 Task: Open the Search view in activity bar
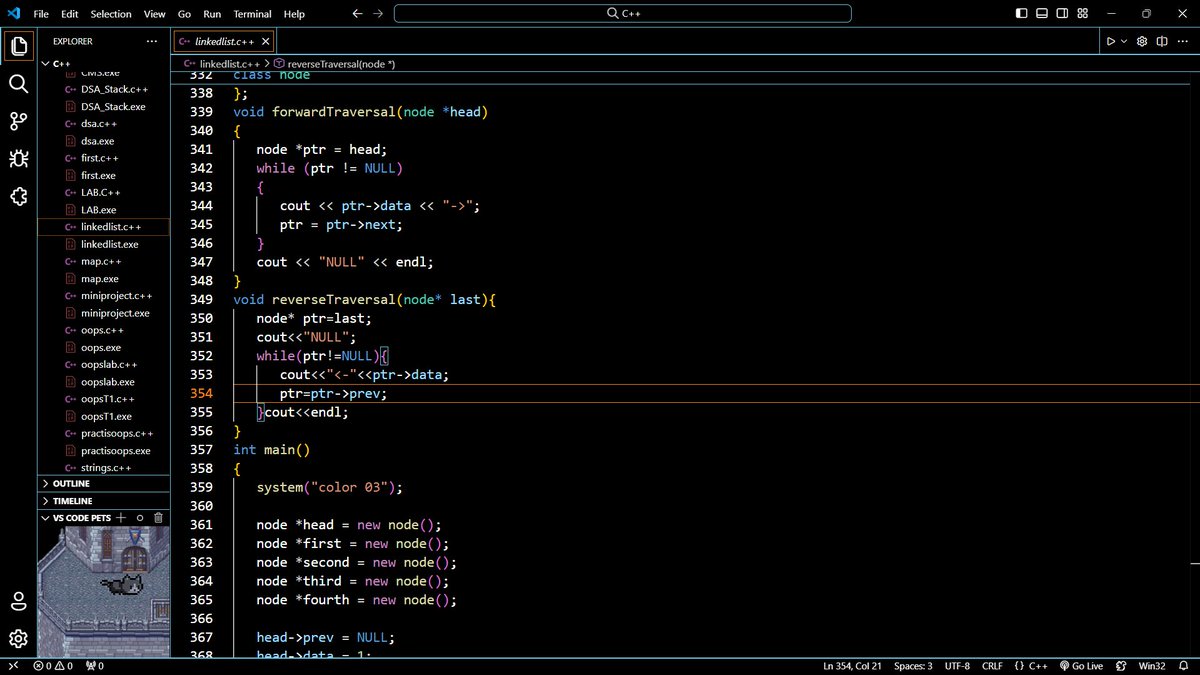(x=18, y=83)
